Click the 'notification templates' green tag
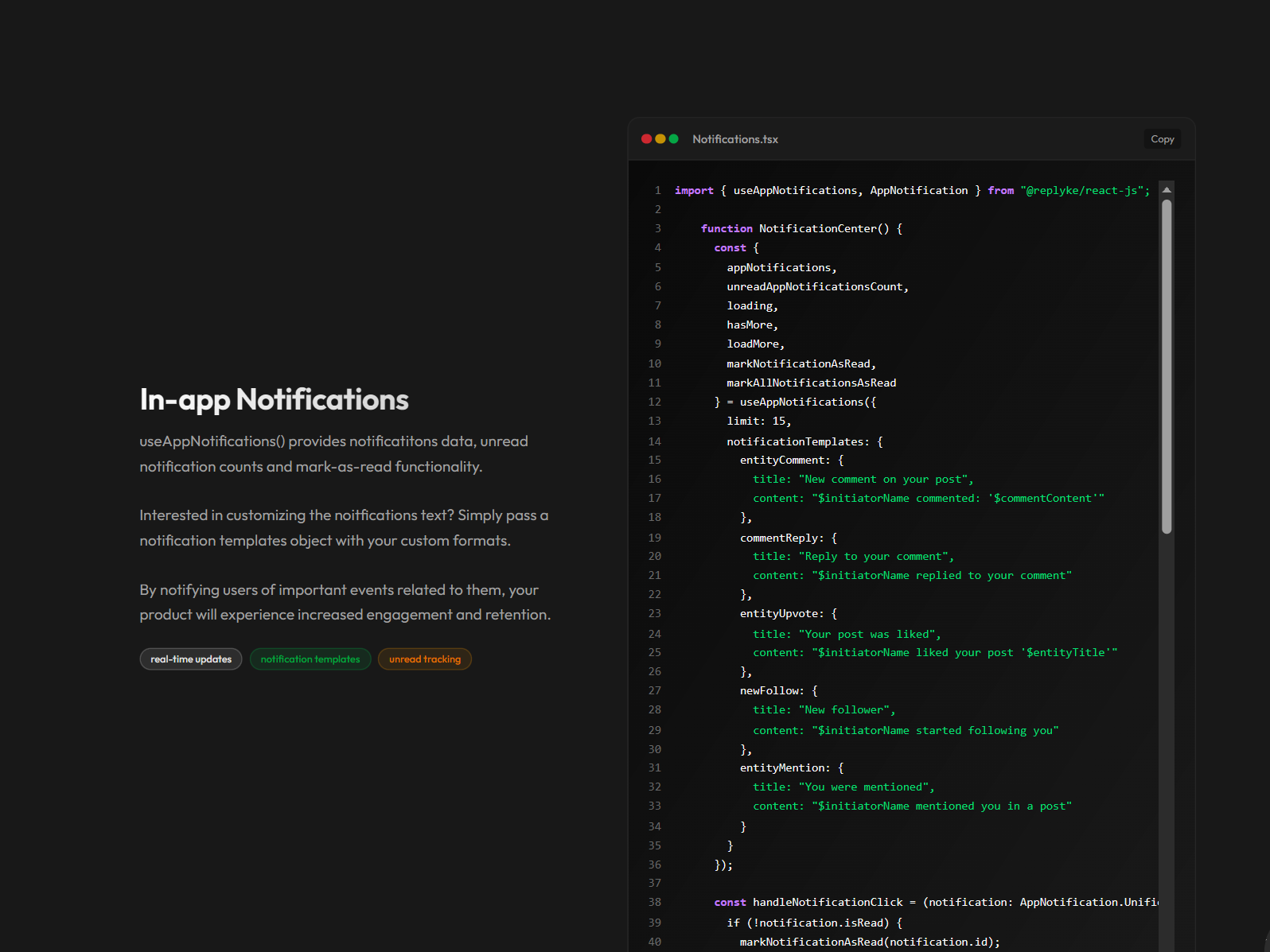Screen dimensions: 1270x952 [x=310, y=659]
